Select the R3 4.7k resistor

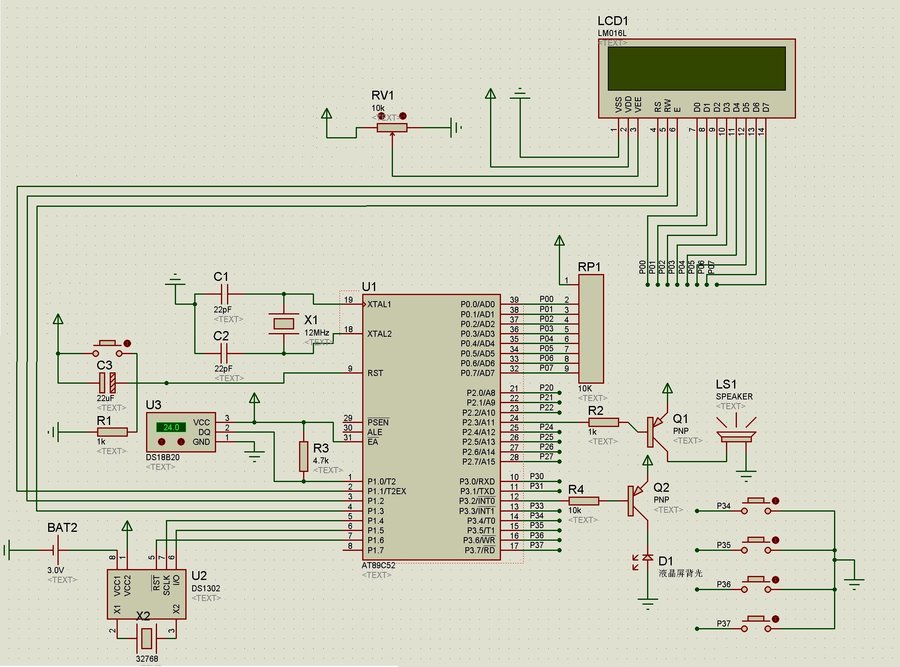pos(302,457)
